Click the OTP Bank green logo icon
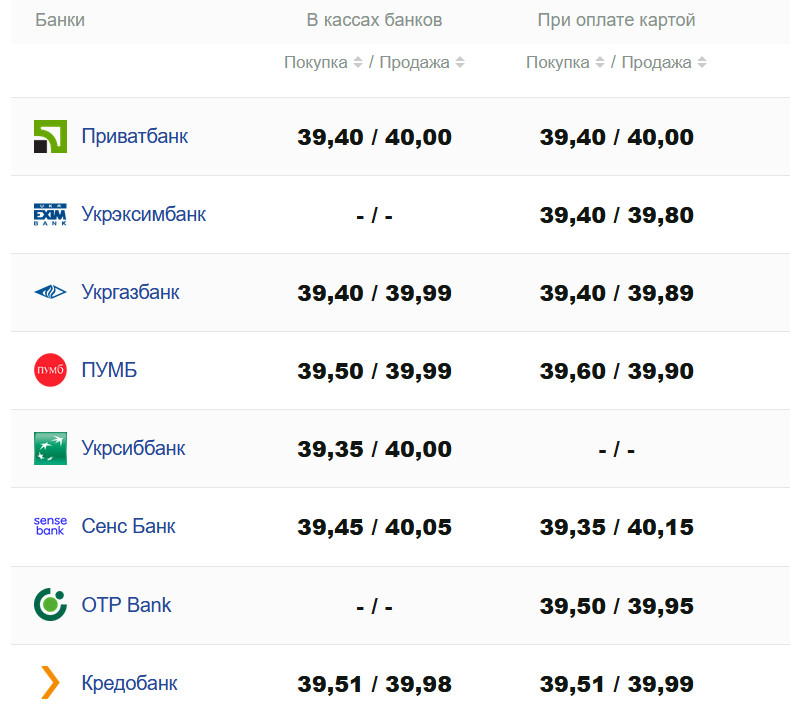Screen dimensions: 790x714 pyautogui.click(x=50, y=604)
